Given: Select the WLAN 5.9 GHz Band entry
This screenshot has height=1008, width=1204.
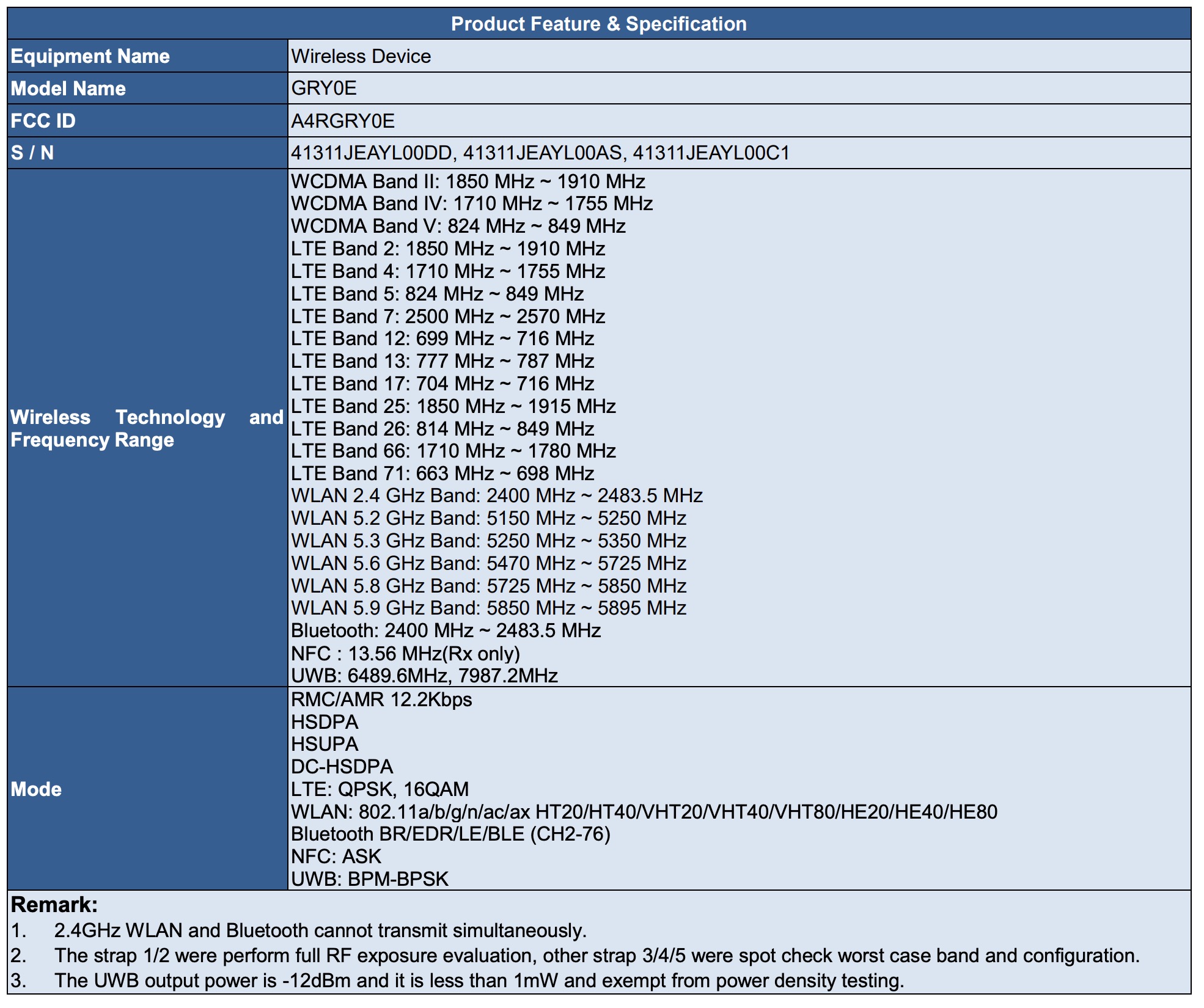Looking at the screenshot, I should (x=489, y=608).
